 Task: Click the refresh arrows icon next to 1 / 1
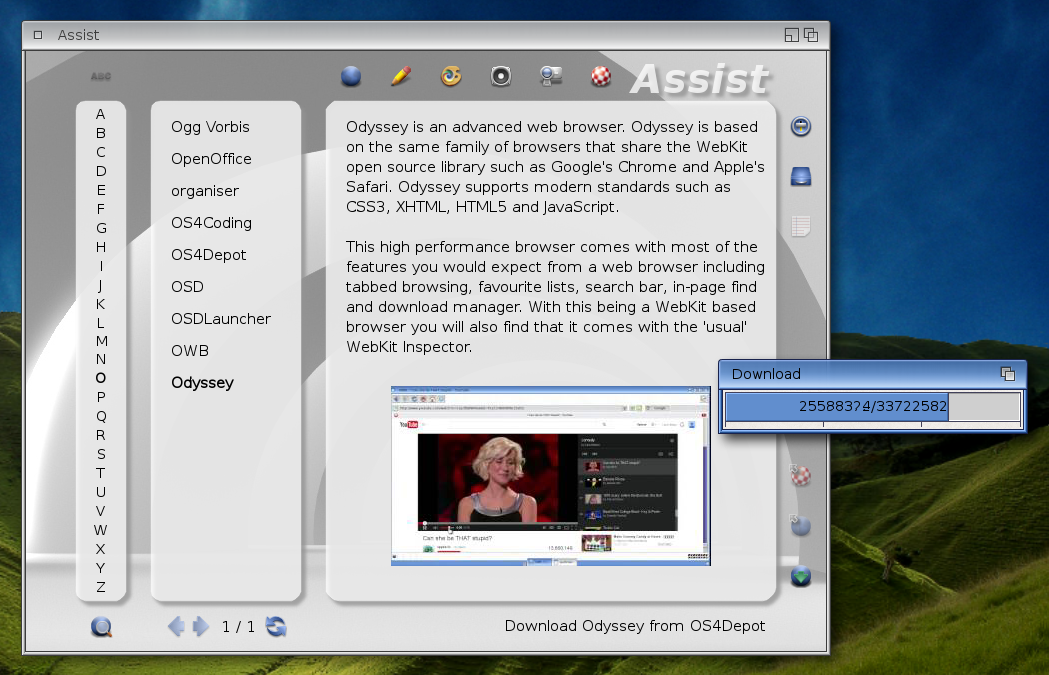coord(276,627)
